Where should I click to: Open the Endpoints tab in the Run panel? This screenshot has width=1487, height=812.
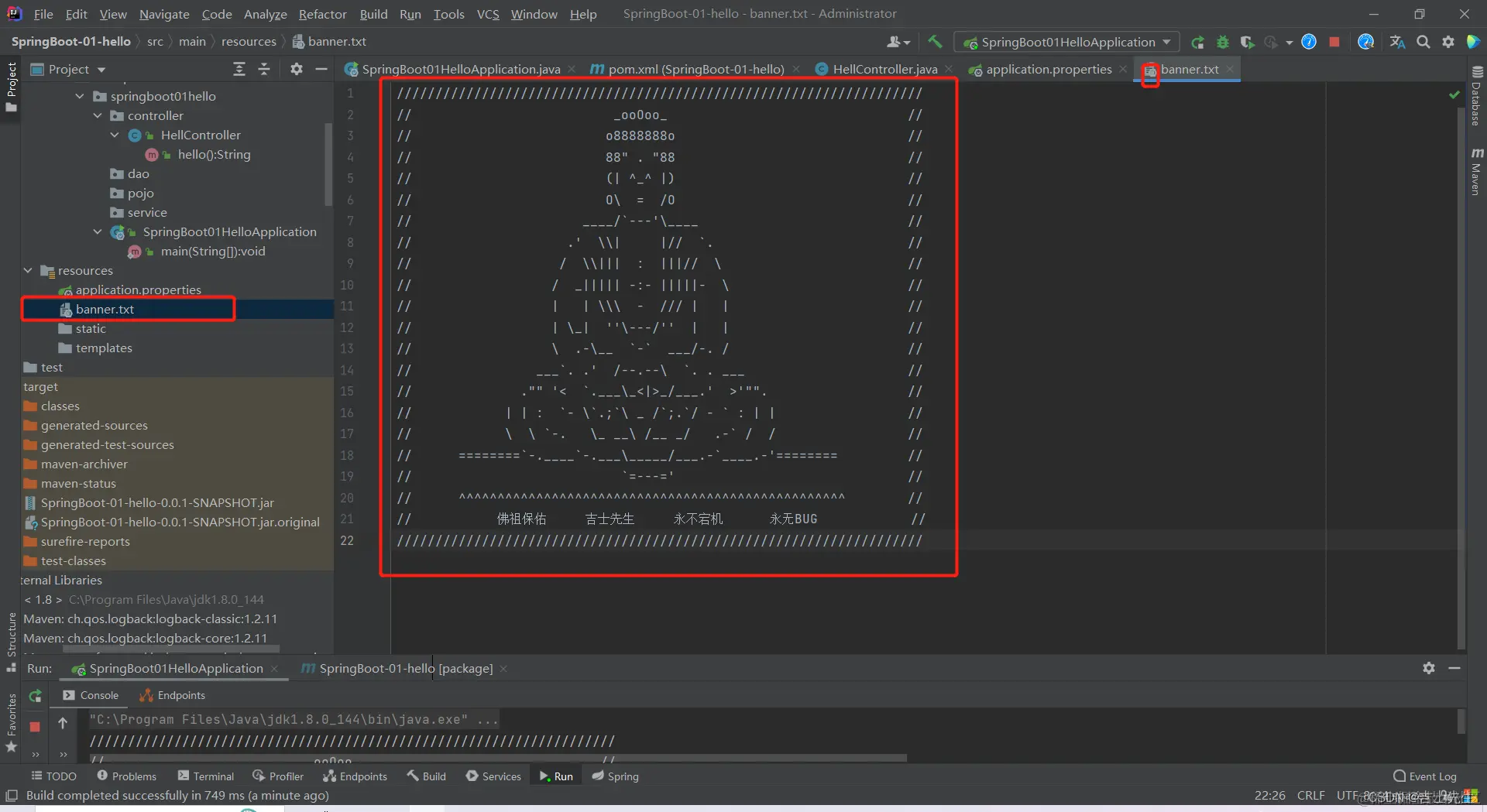tap(172, 696)
